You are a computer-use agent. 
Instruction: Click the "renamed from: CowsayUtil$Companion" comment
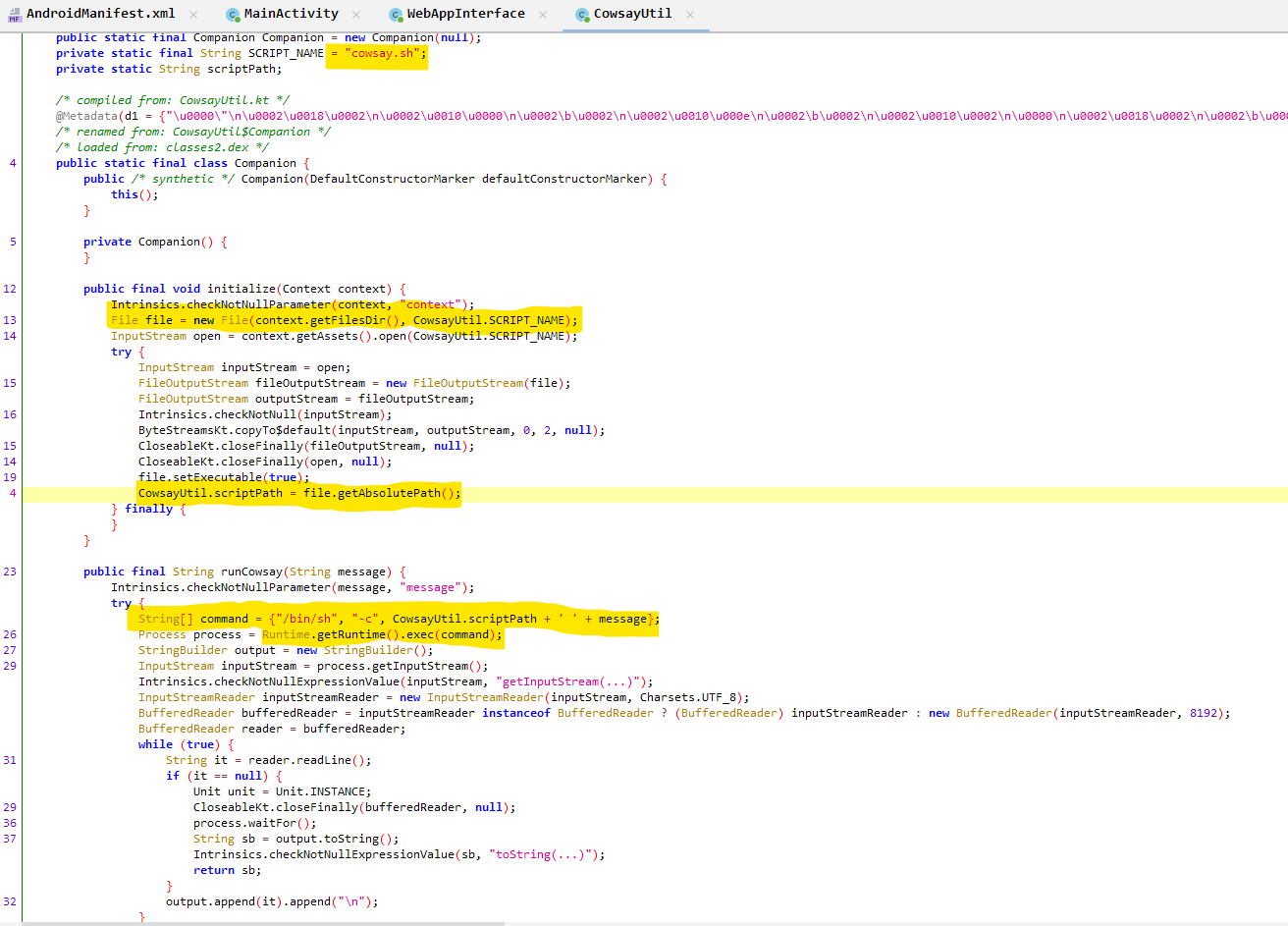[x=193, y=132]
